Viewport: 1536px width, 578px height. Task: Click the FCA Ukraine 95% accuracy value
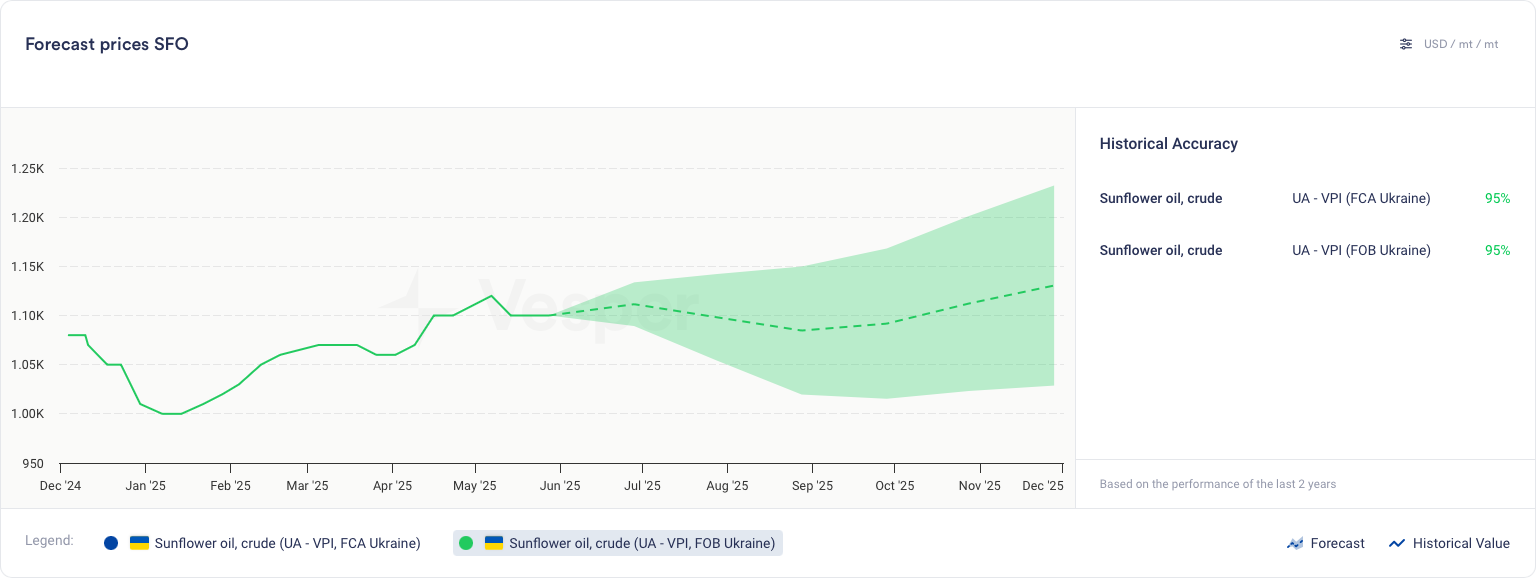click(x=1497, y=199)
